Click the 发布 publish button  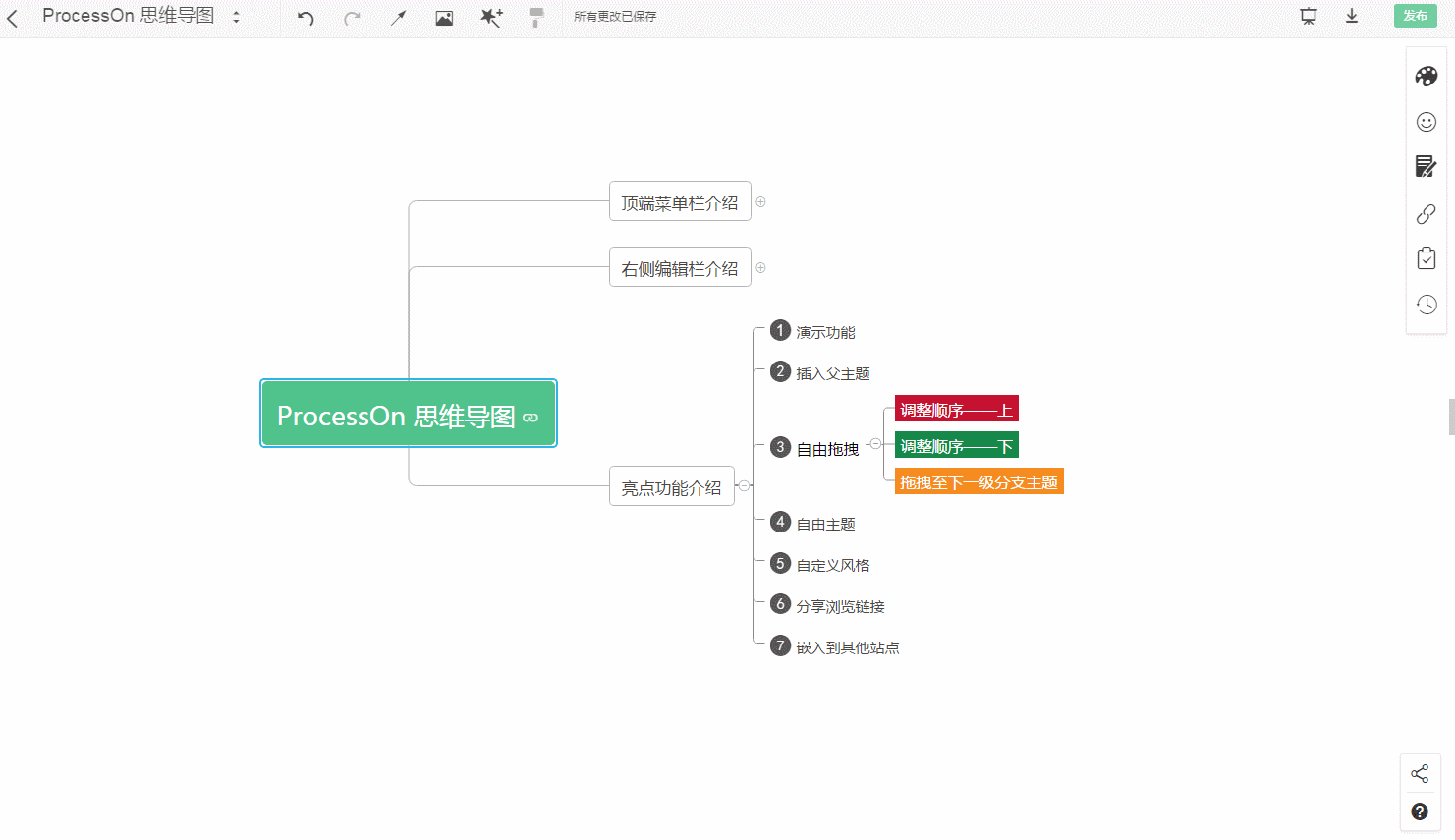tap(1415, 16)
